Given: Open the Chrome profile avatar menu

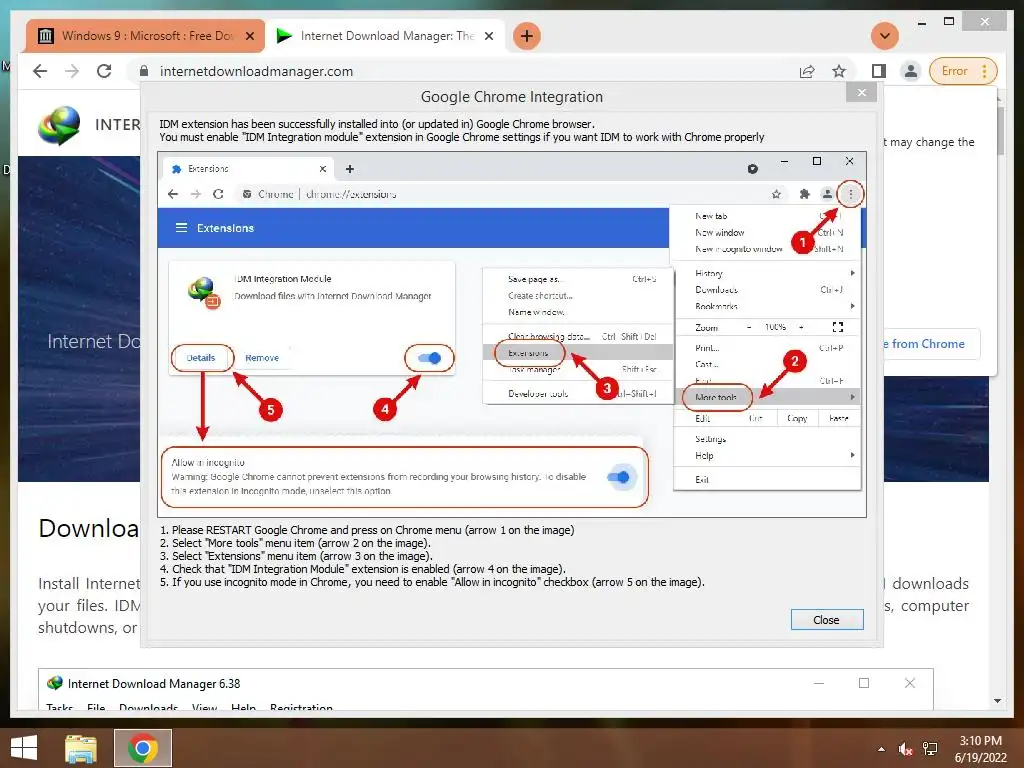Looking at the screenshot, I should pyautogui.click(x=910, y=71).
